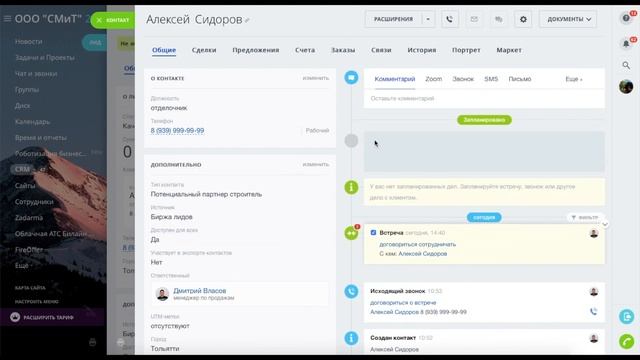Open the фильтр timeline filter
This screenshot has width=640, height=360.
point(585,218)
